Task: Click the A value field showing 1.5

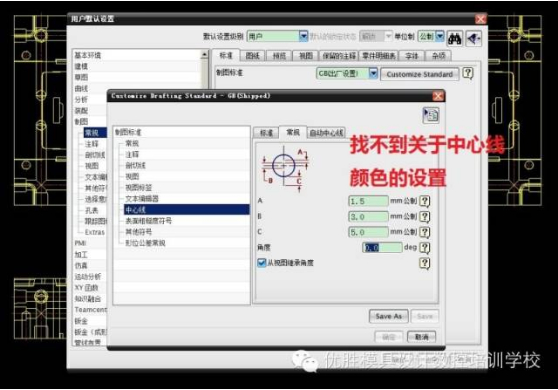Action: click(x=368, y=201)
